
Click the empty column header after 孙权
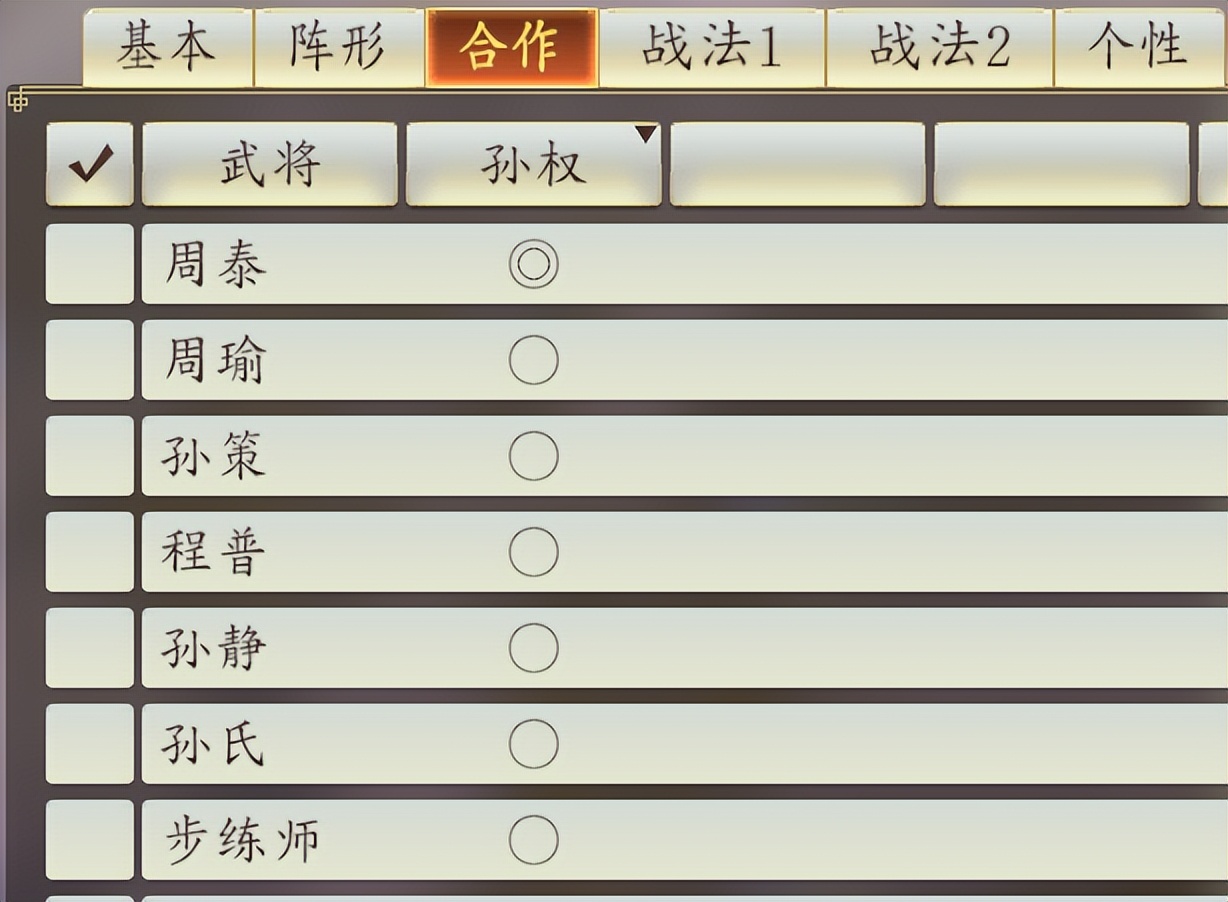[x=797, y=165]
